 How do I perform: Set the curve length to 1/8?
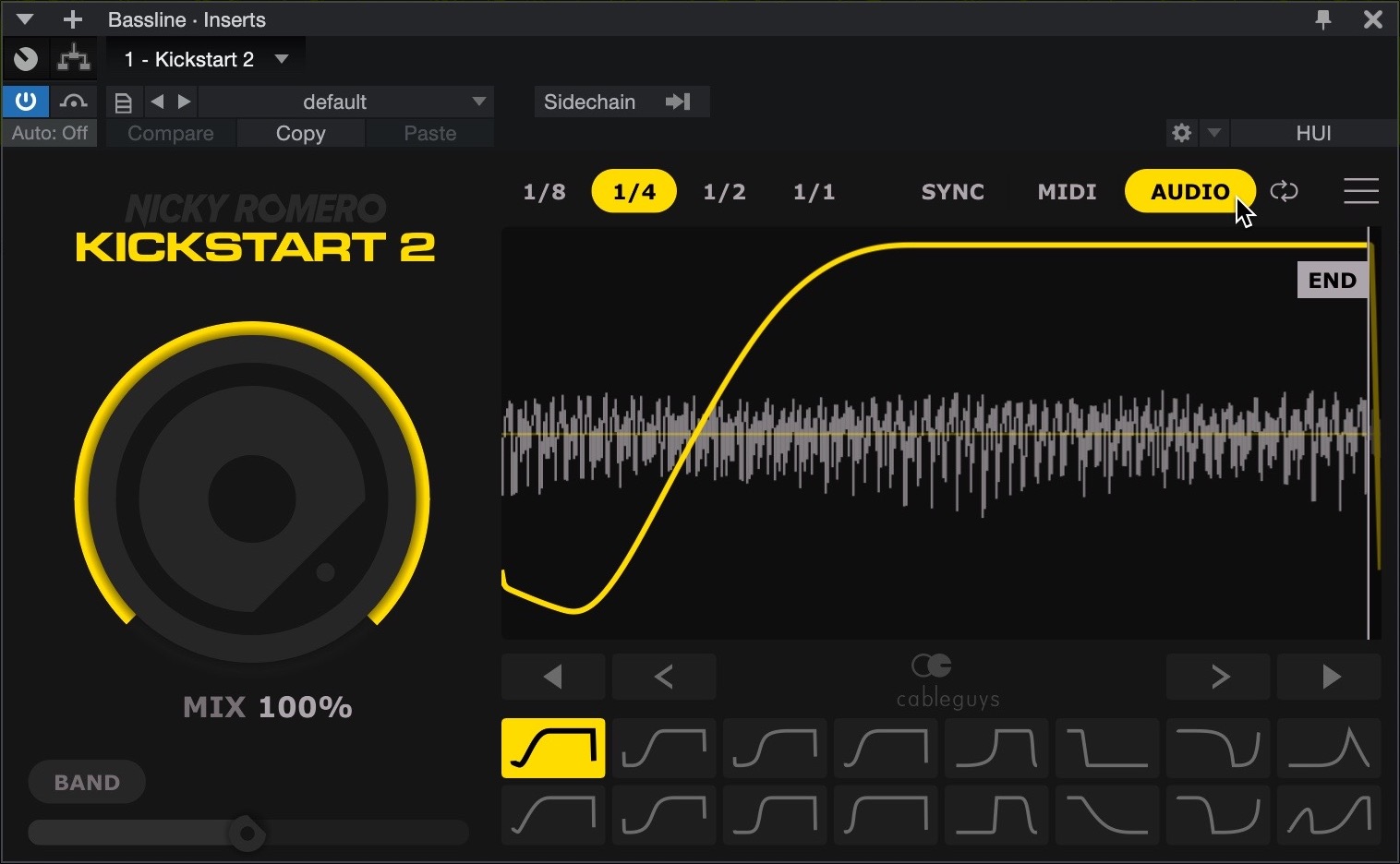[544, 192]
